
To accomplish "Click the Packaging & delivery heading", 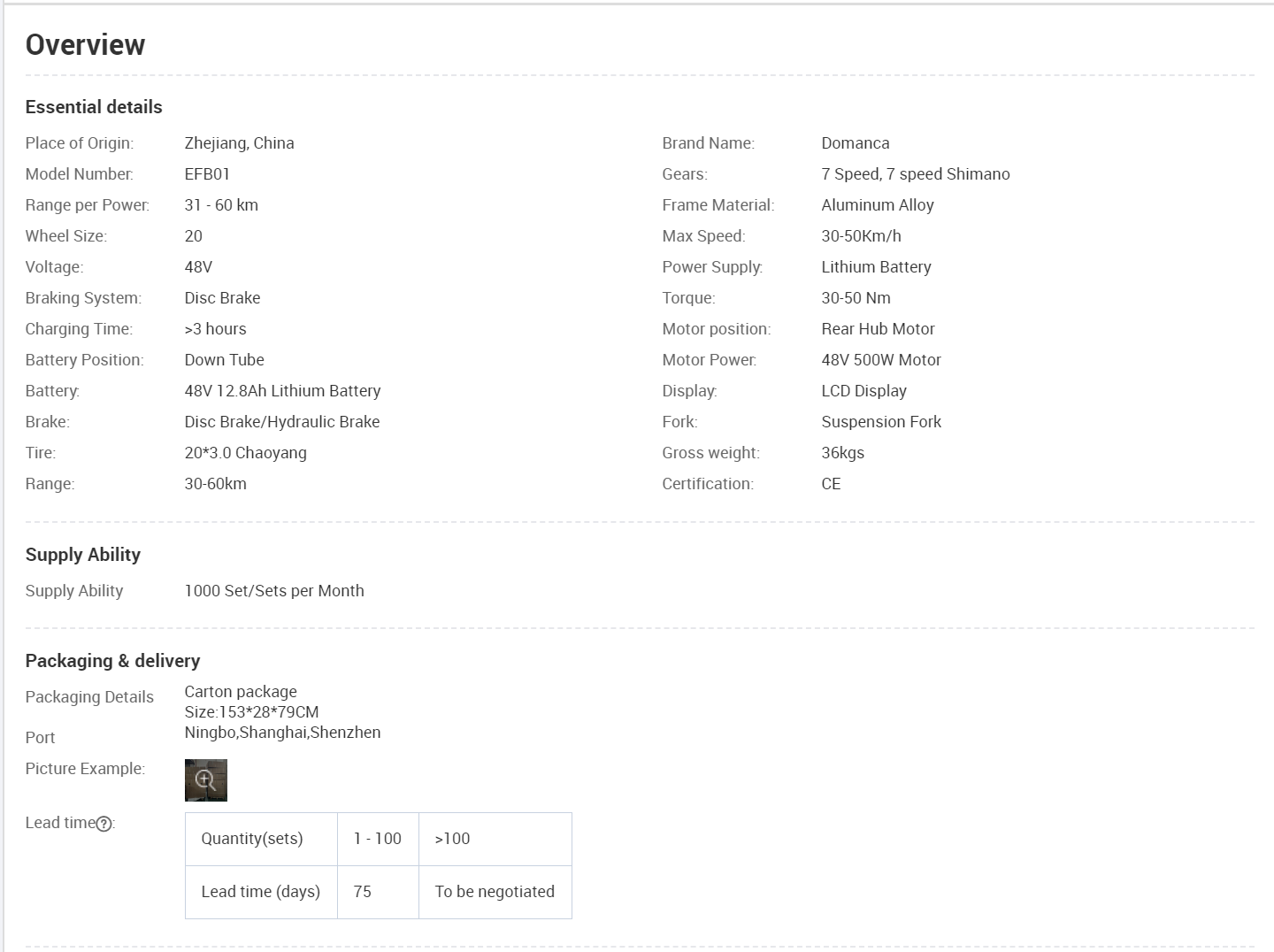I will [112, 661].
